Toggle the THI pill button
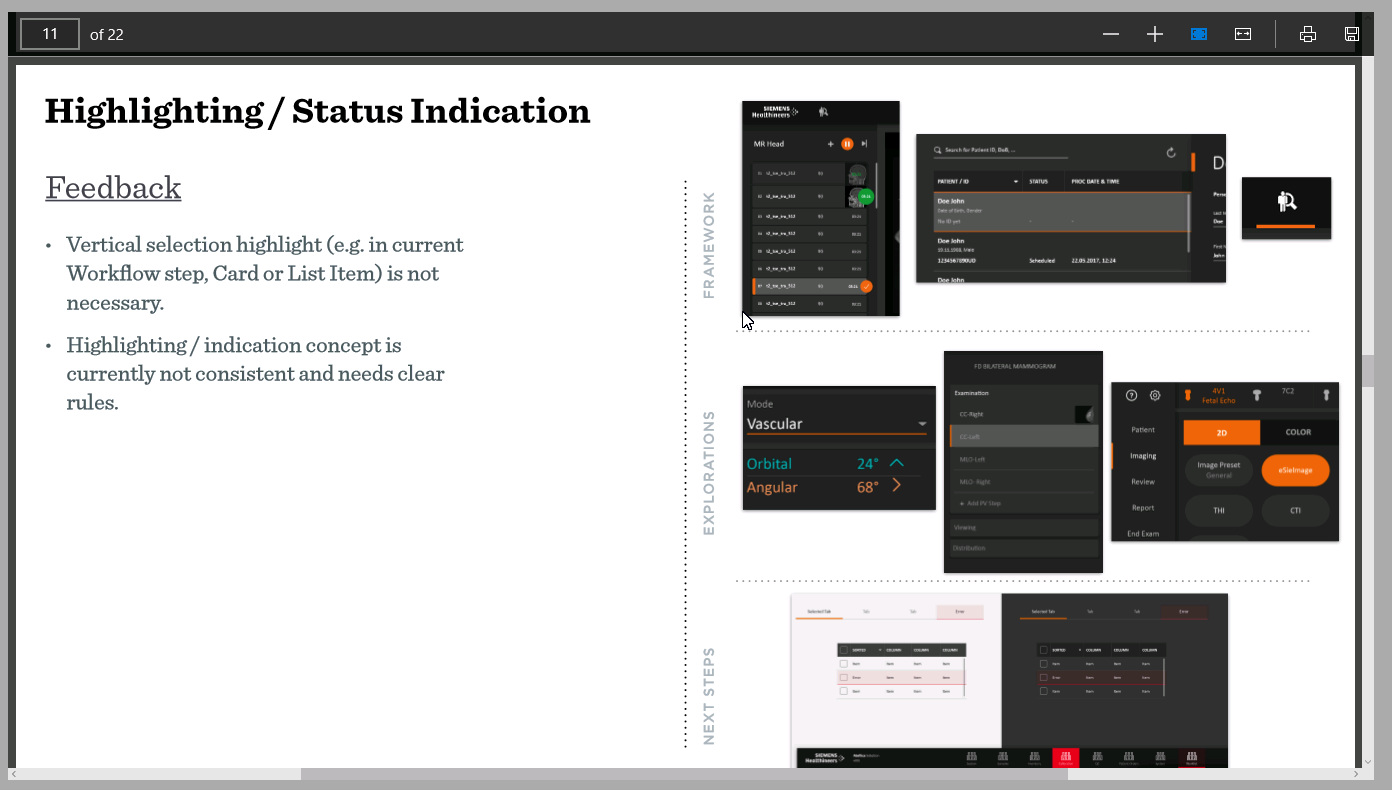The width and height of the screenshot is (1392, 790). (x=1219, y=510)
